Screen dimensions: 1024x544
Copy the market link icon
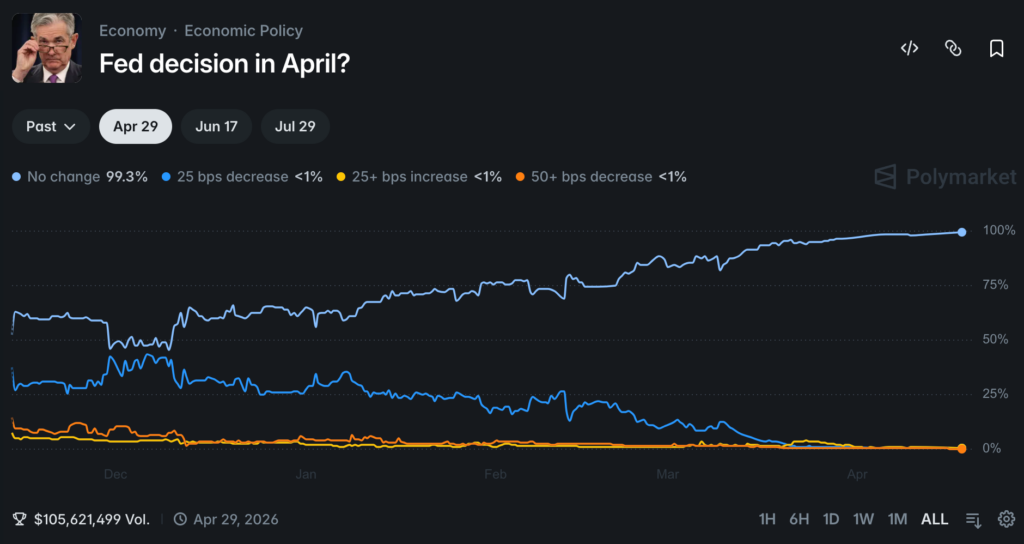953,48
